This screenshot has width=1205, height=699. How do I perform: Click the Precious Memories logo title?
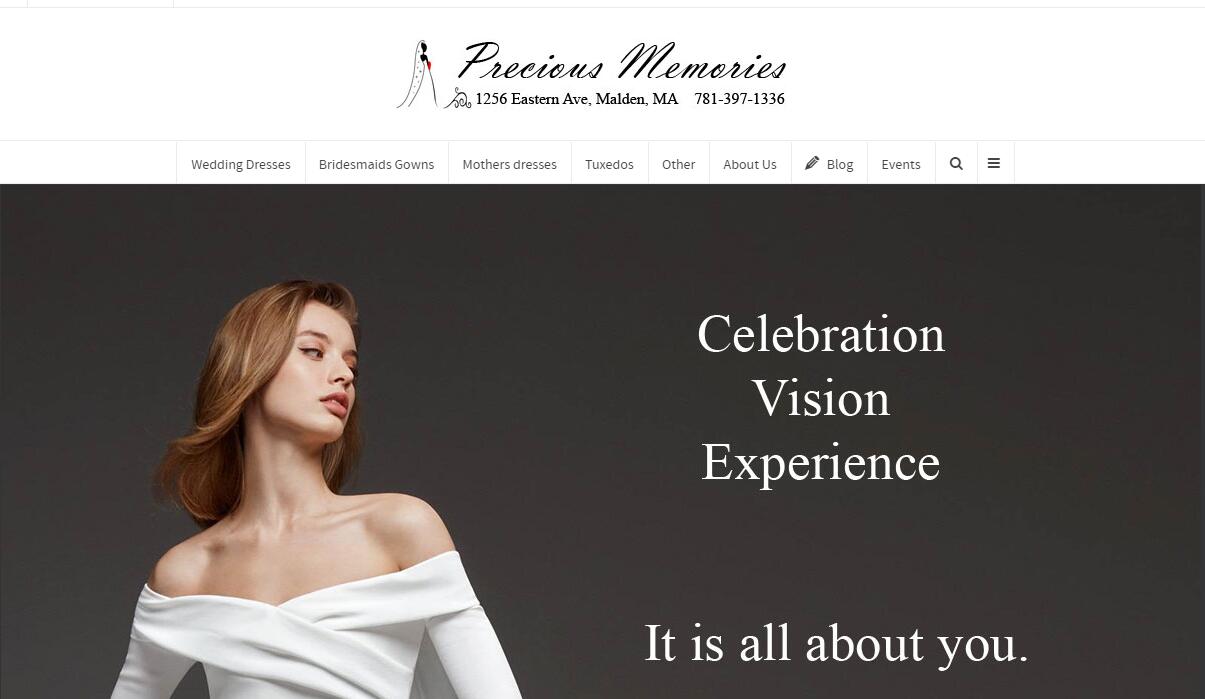click(622, 63)
